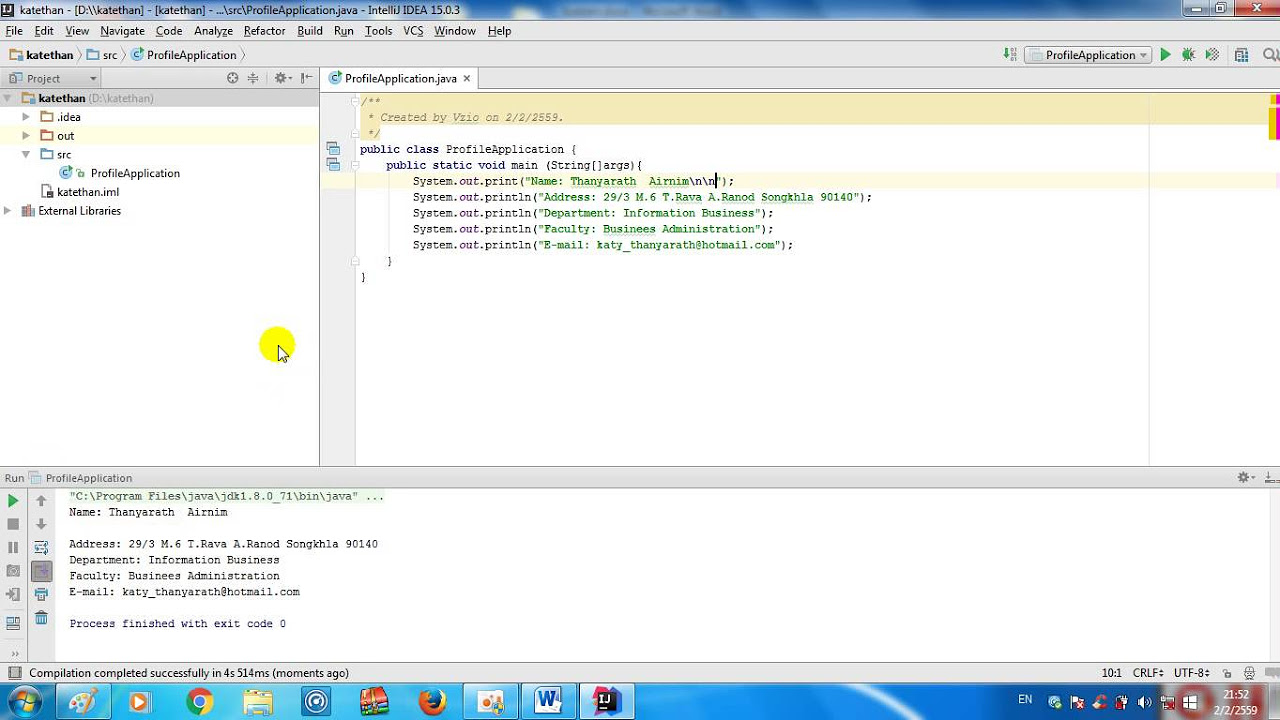Click Windows Start button
Screen dimensions: 1280x720
[x=23, y=702]
